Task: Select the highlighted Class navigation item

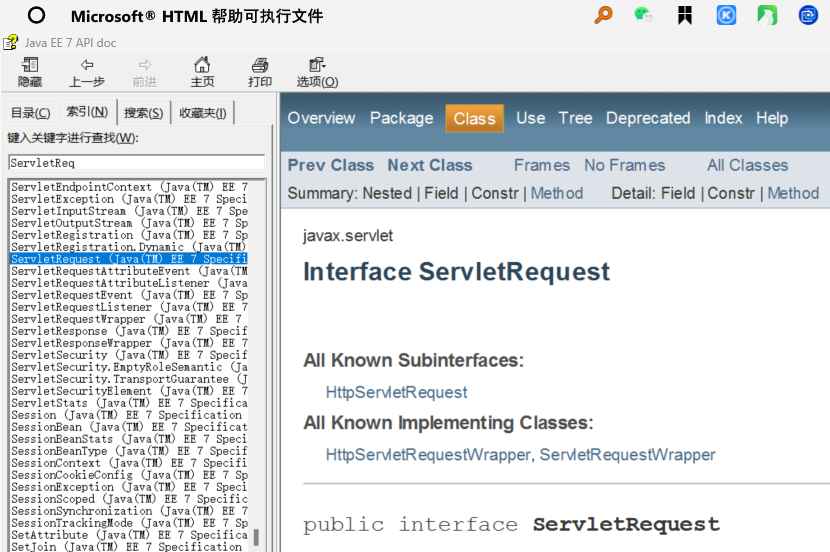Action: (474, 119)
